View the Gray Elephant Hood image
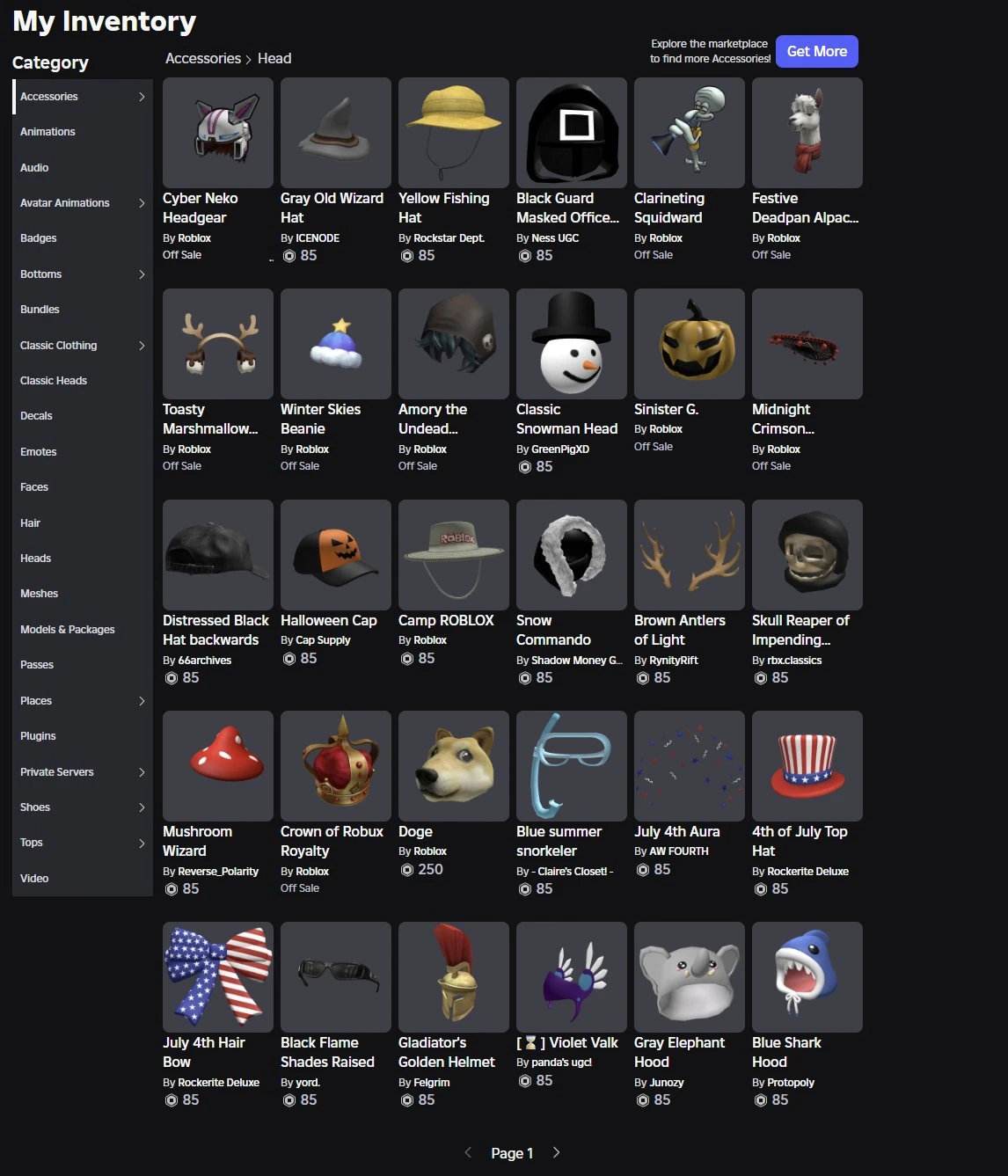Image resolution: width=1008 pixels, height=1176 pixels. point(690,977)
